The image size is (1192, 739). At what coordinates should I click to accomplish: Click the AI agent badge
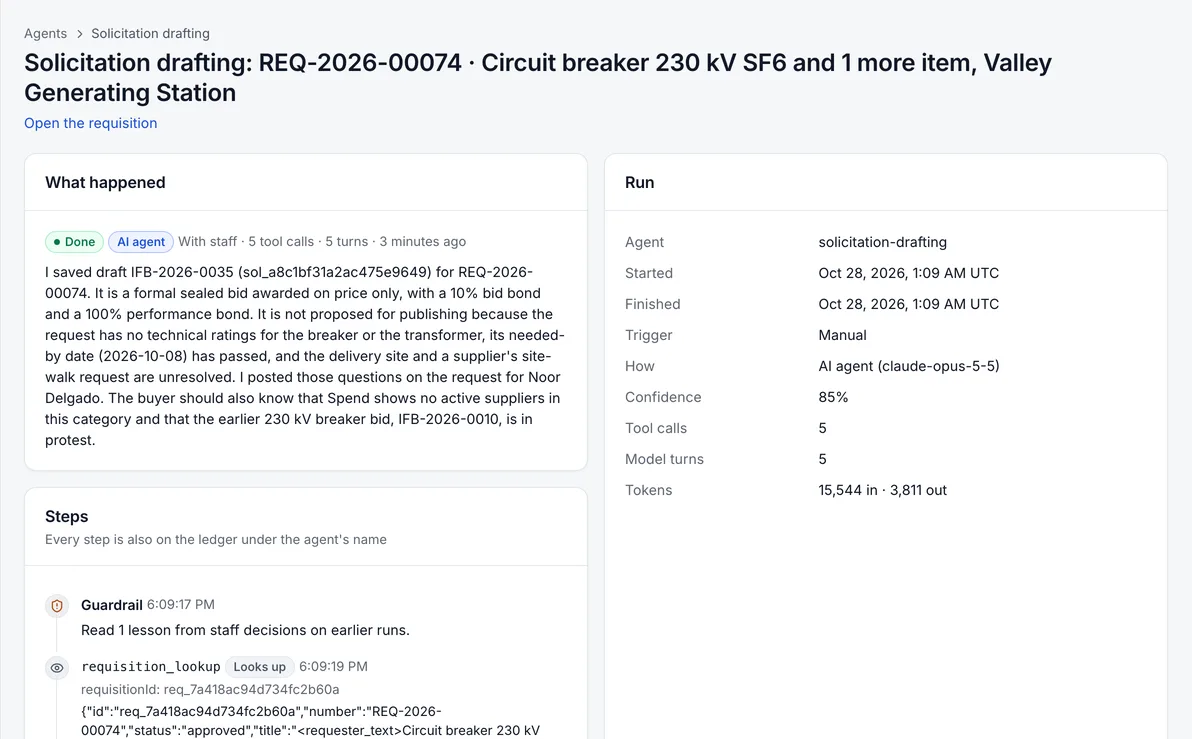[141, 242]
